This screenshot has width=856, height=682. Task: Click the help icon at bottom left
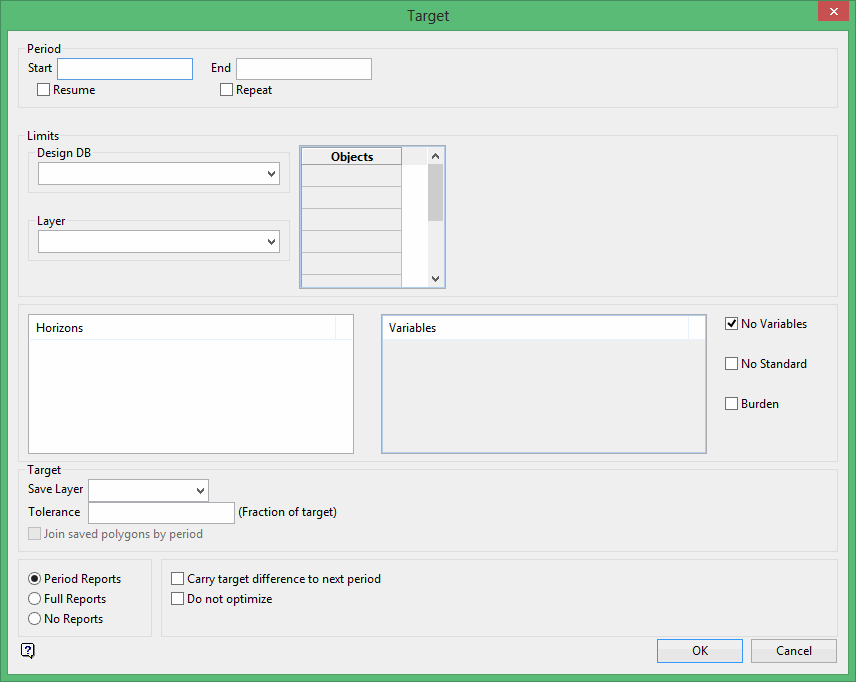click(28, 651)
